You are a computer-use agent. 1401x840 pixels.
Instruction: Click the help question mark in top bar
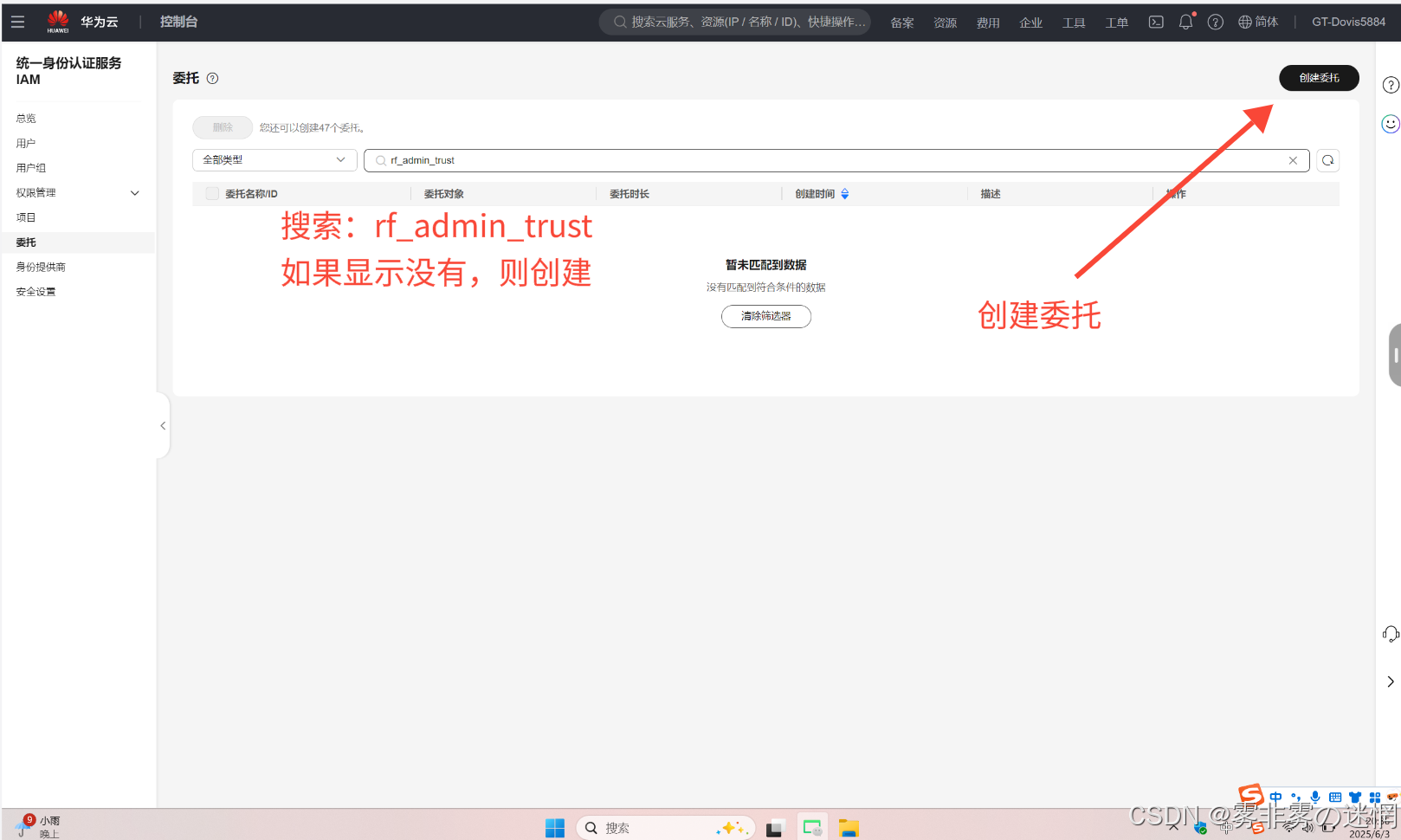point(1216,22)
